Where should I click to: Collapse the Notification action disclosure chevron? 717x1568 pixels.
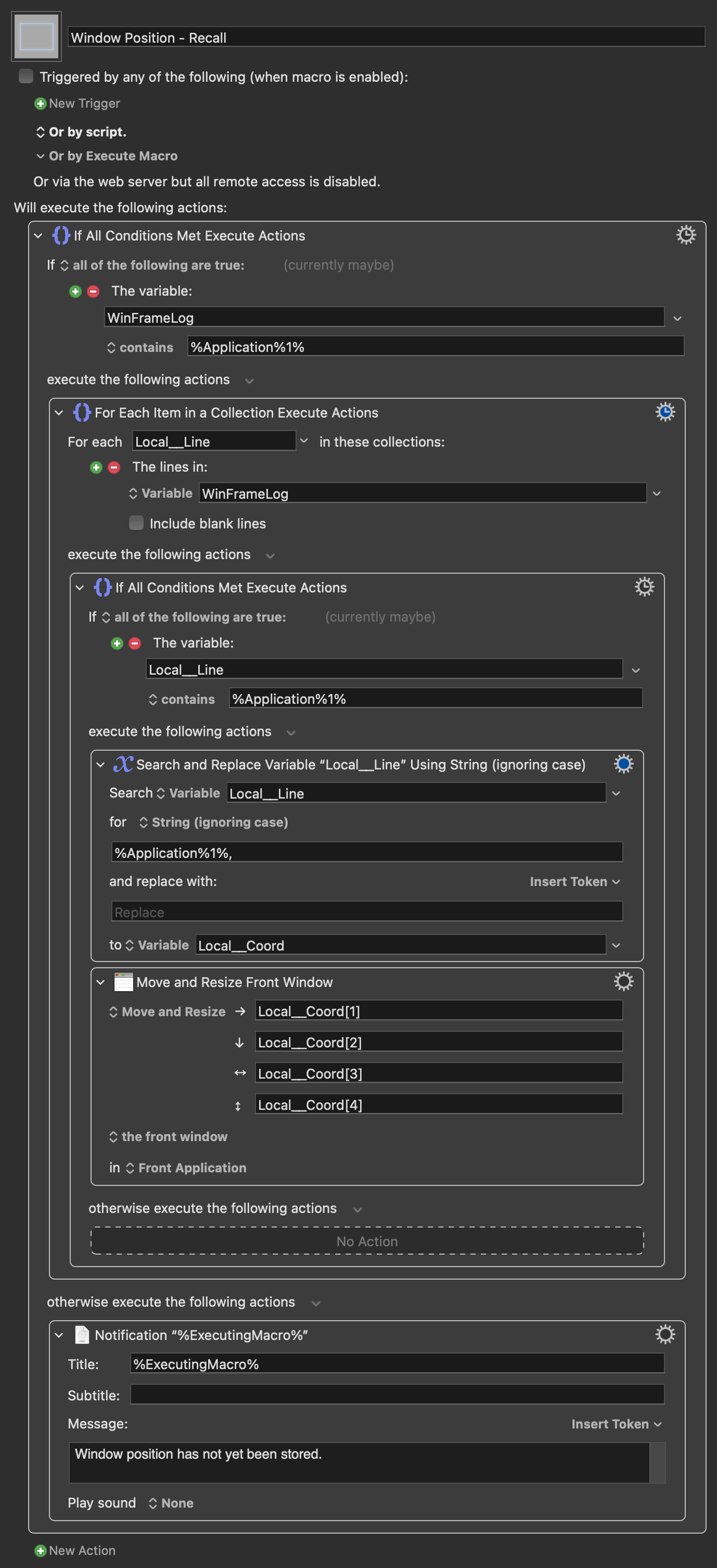(x=59, y=1335)
